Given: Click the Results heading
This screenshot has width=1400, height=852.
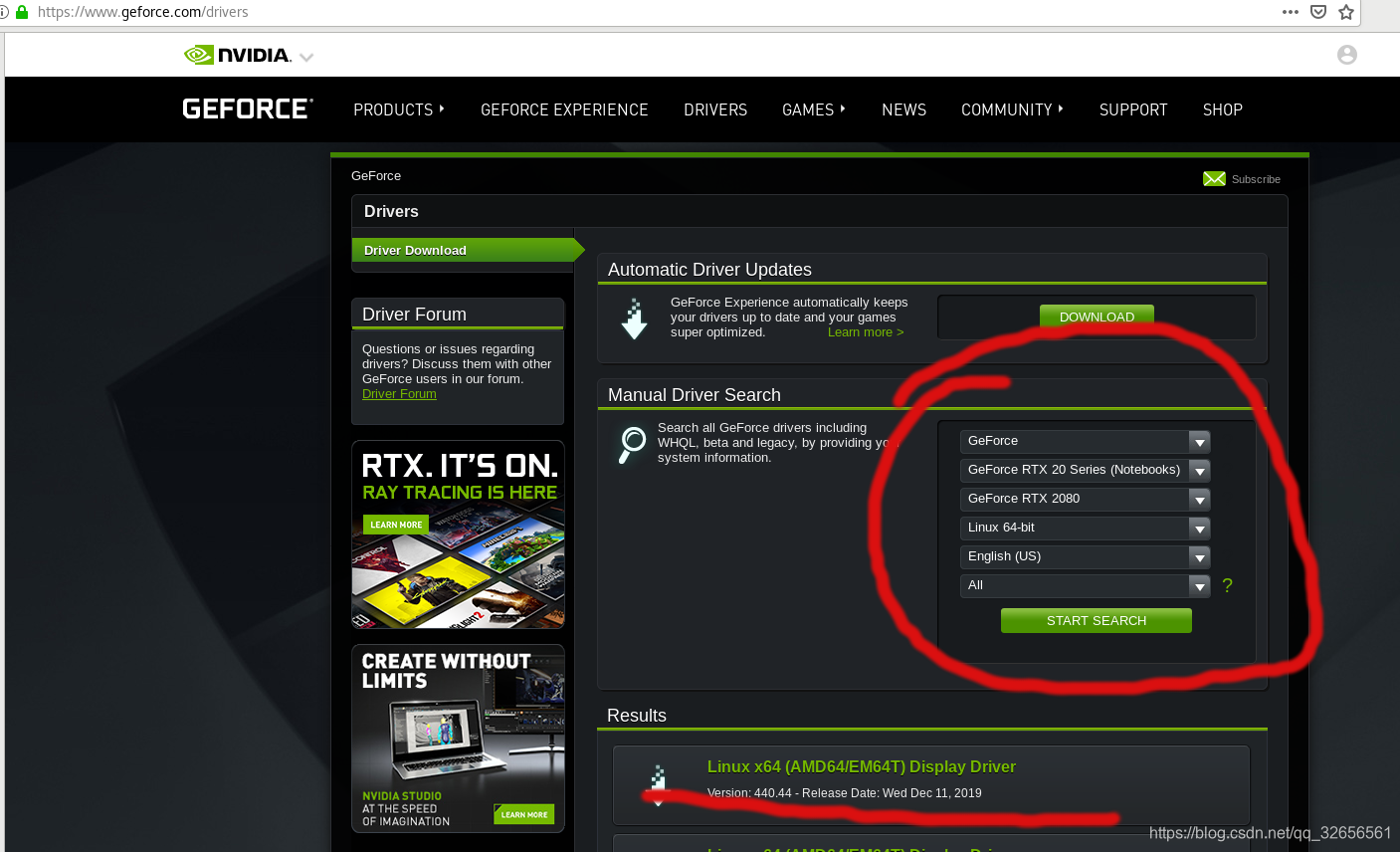Looking at the screenshot, I should [637, 716].
